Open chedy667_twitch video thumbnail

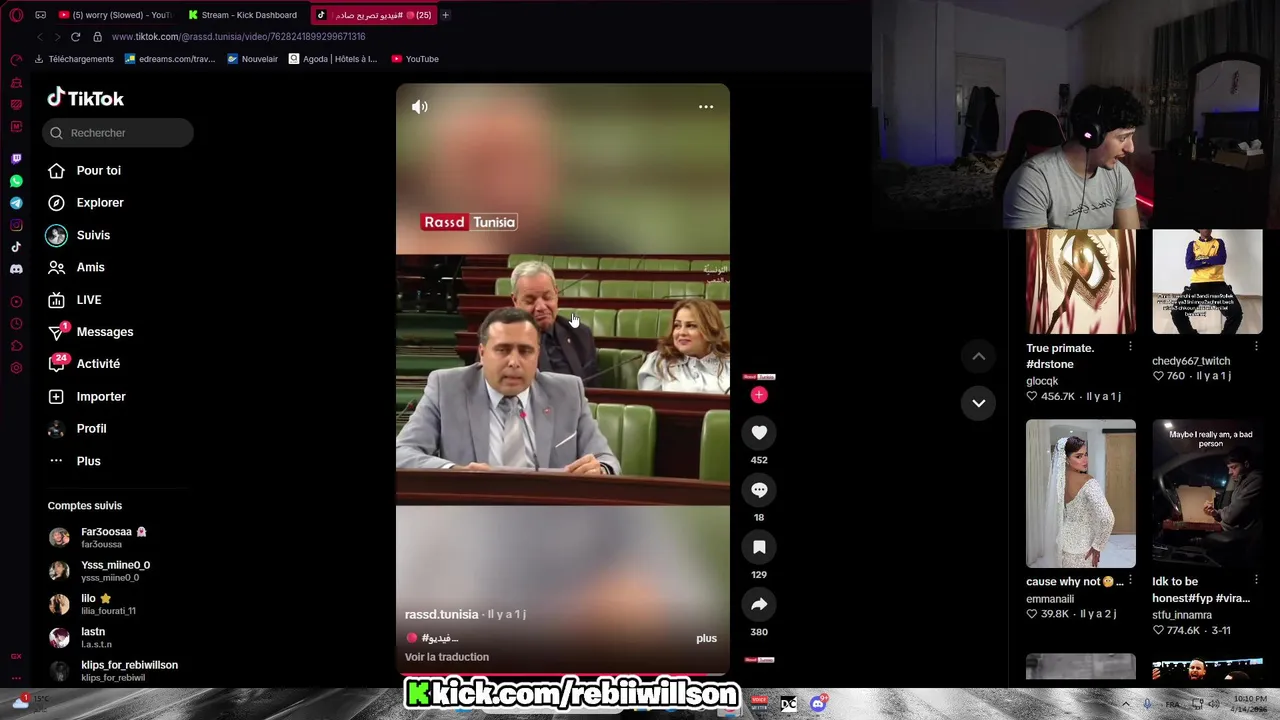pos(1207,282)
